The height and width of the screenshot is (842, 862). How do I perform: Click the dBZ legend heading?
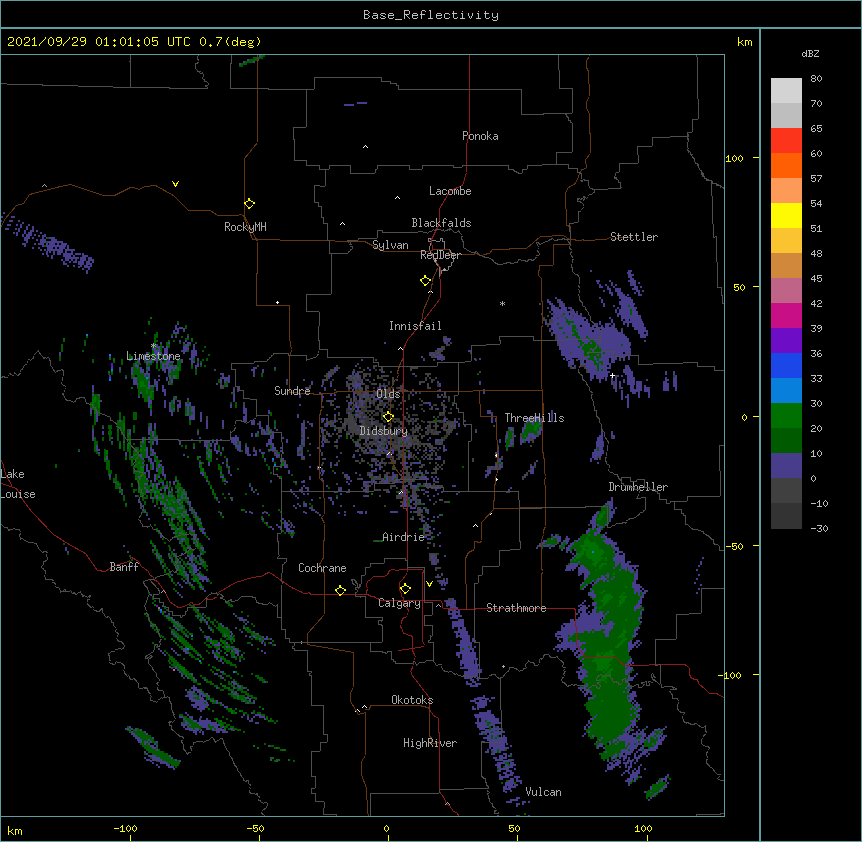point(810,53)
